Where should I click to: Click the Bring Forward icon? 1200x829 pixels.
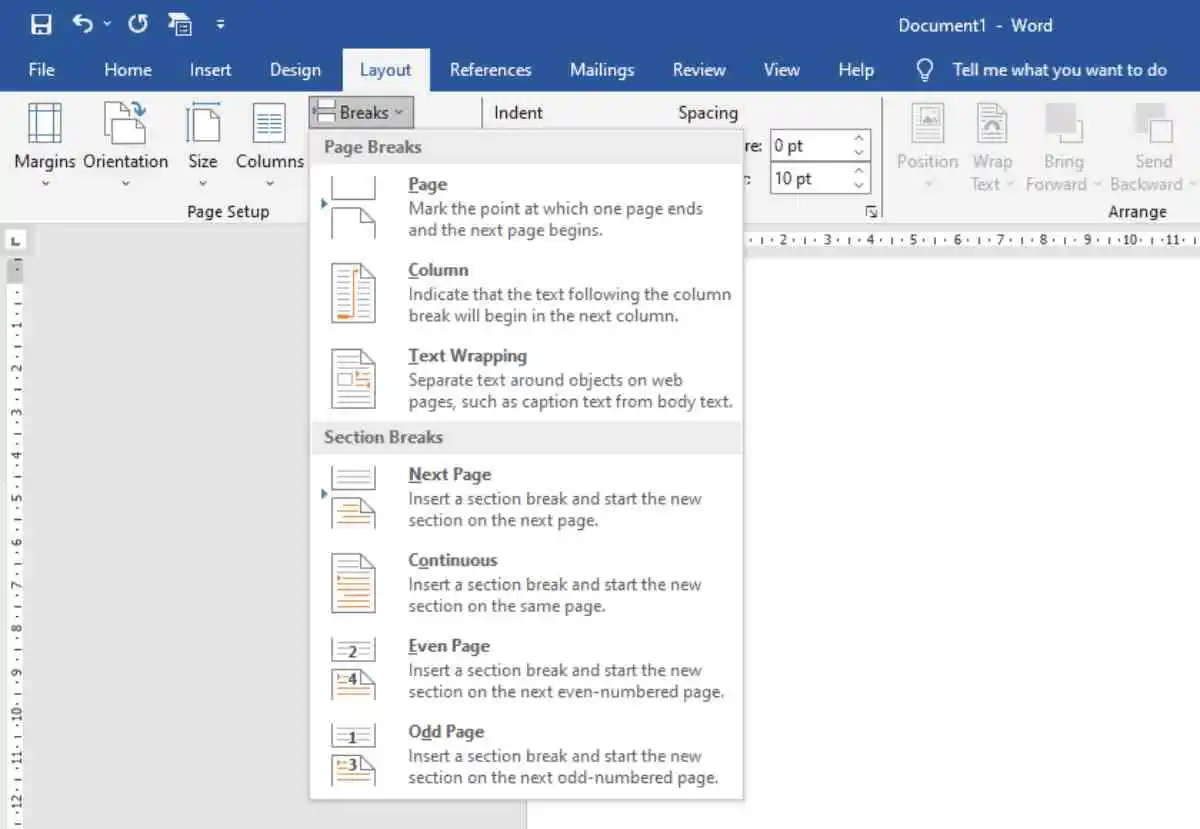pos(1063,123)
